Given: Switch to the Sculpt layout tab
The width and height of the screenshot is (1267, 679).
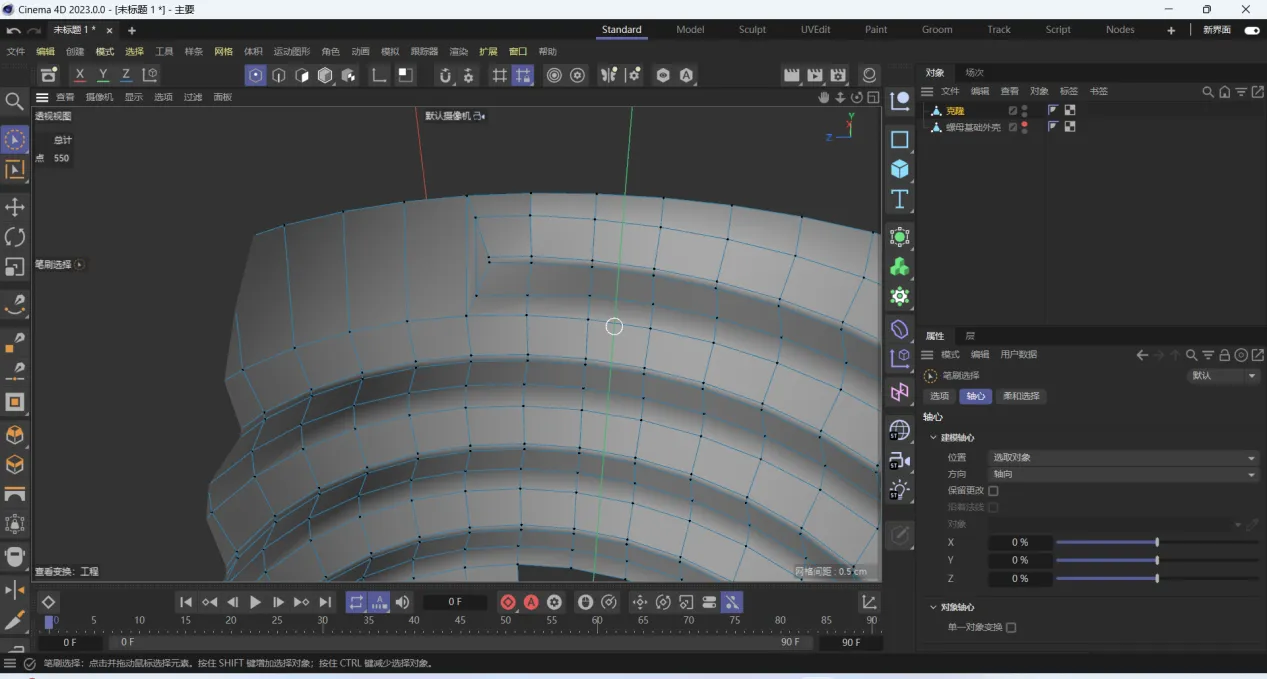Looking at the screenshot, I should [x=752, y=30].
